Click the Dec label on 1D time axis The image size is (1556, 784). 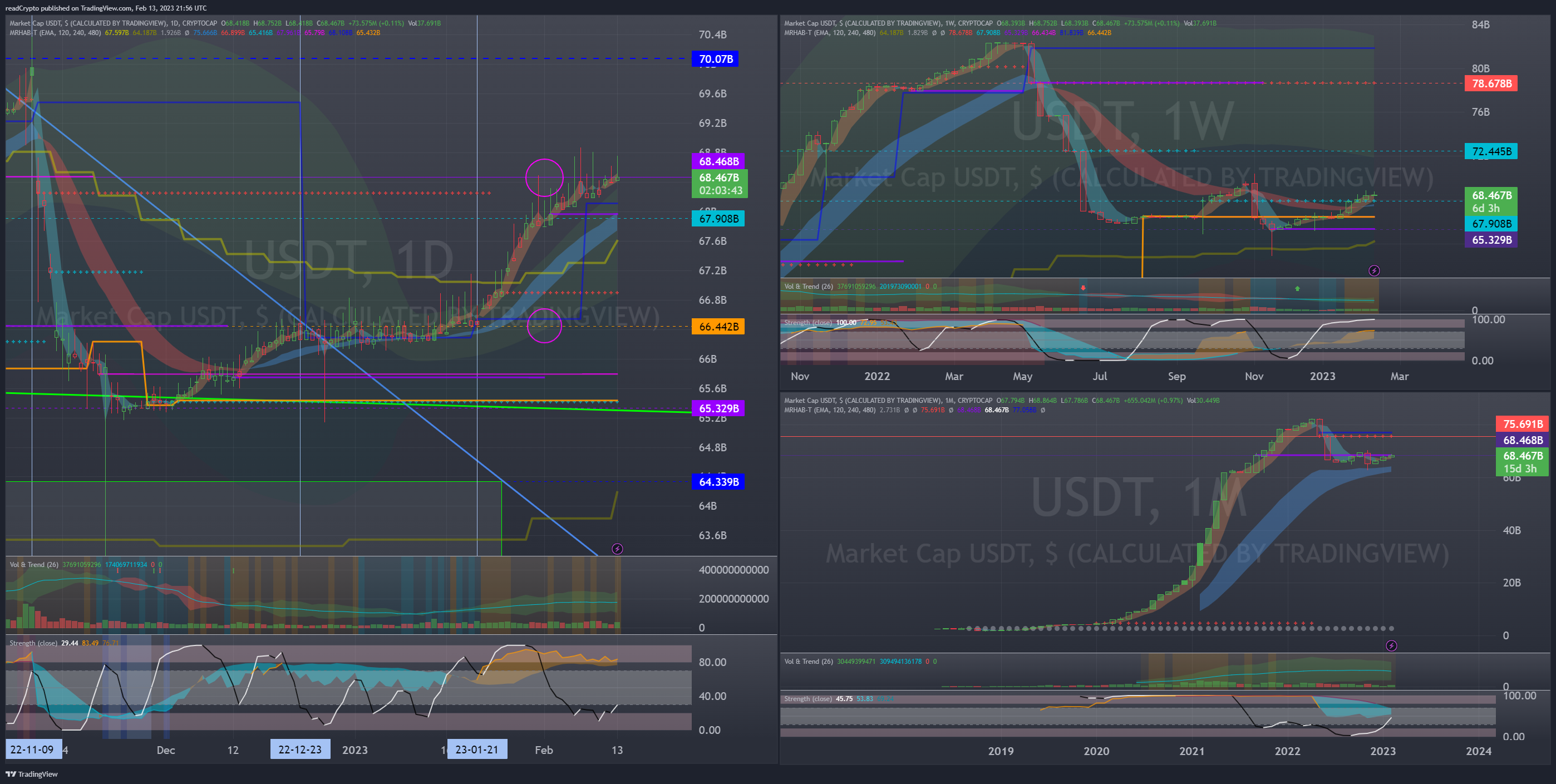click(x=165, y=750)
